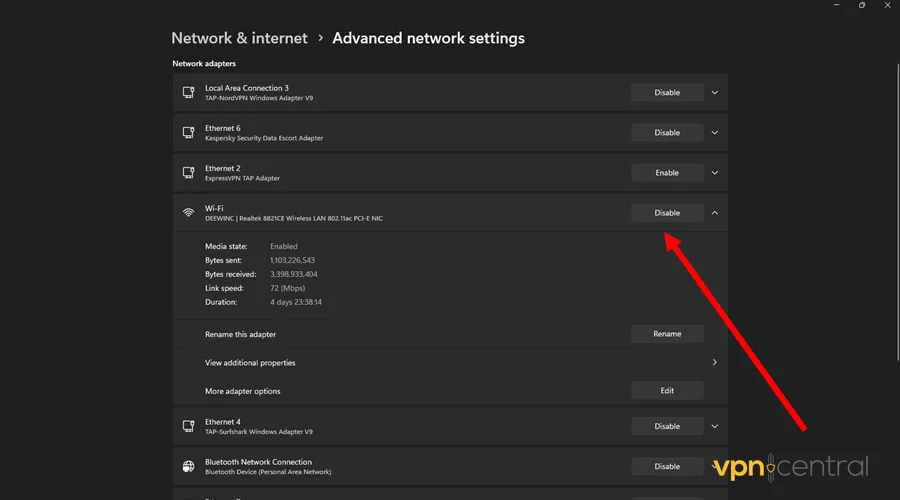Viewport: 900px width, 500px height.
Task: Click Kaspersky Security Data Escort Adapter text
Action: (x=264, y=138)
